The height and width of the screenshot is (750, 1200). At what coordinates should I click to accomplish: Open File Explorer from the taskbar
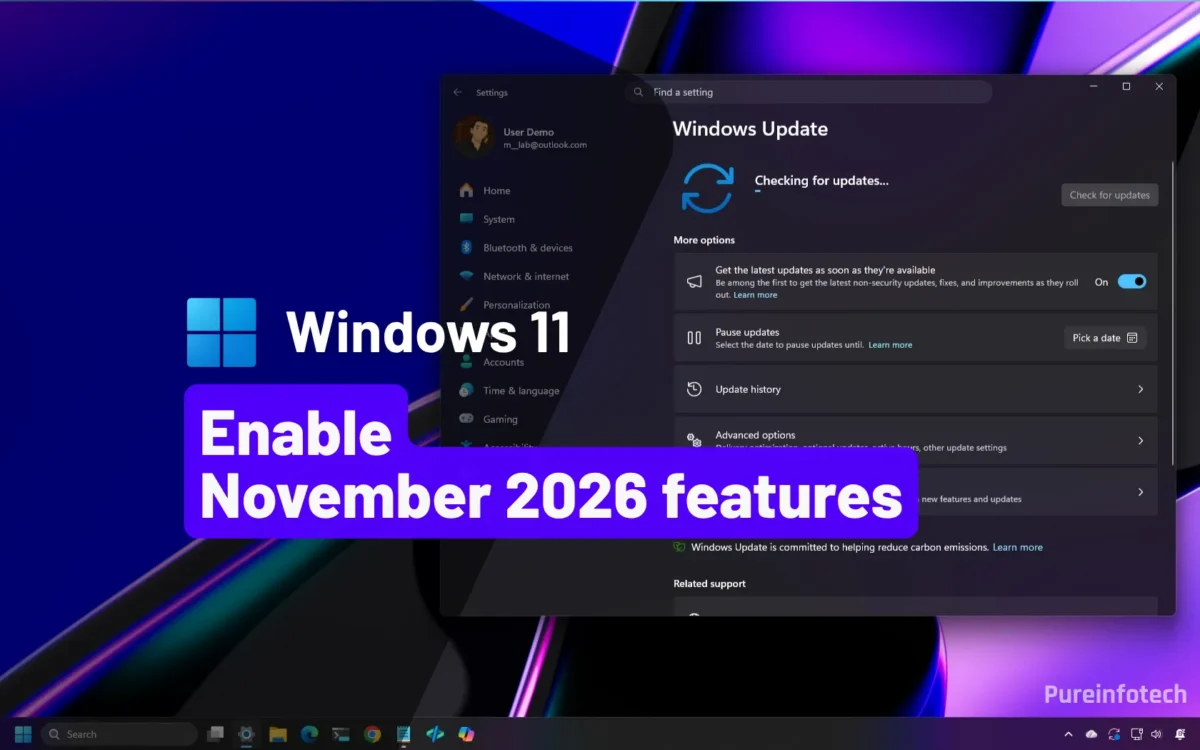[x=278, y=734]
